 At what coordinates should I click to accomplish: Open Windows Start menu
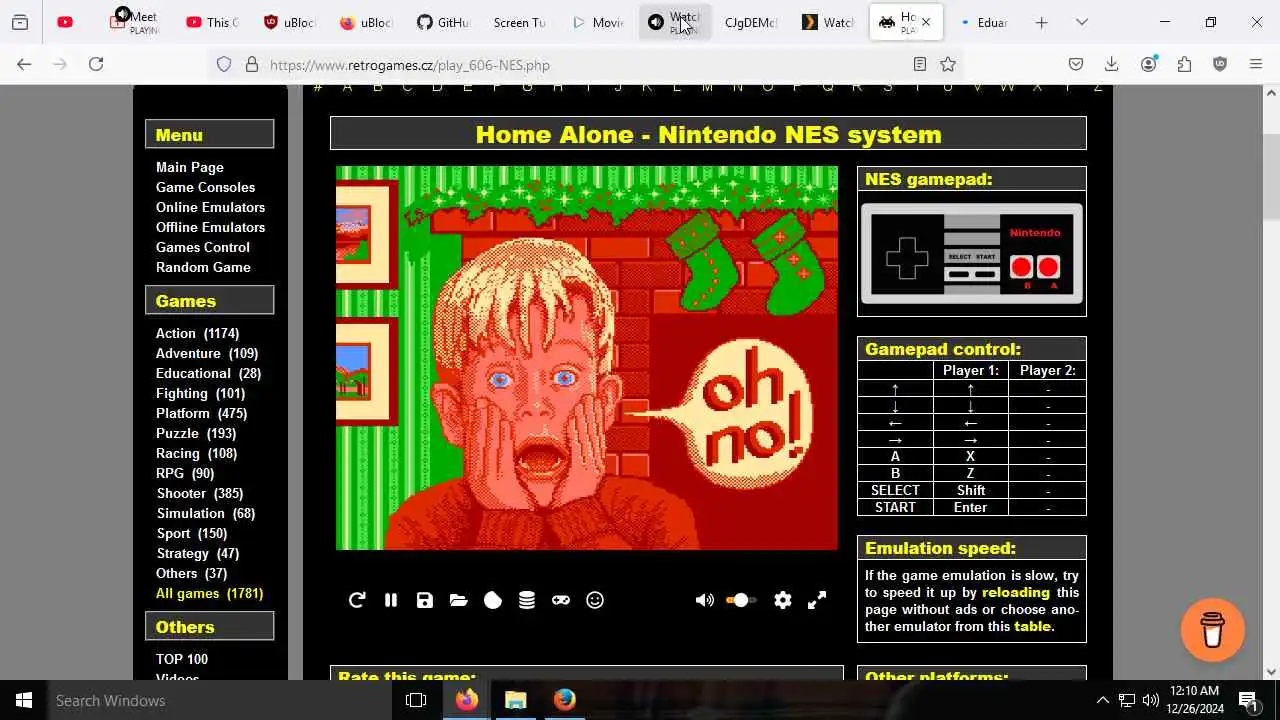click(x=24, y=700)
